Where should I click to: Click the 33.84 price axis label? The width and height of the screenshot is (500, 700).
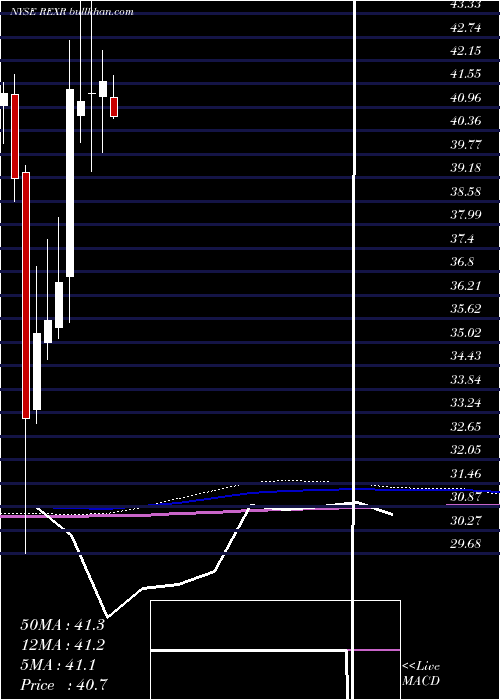(466, 379)
